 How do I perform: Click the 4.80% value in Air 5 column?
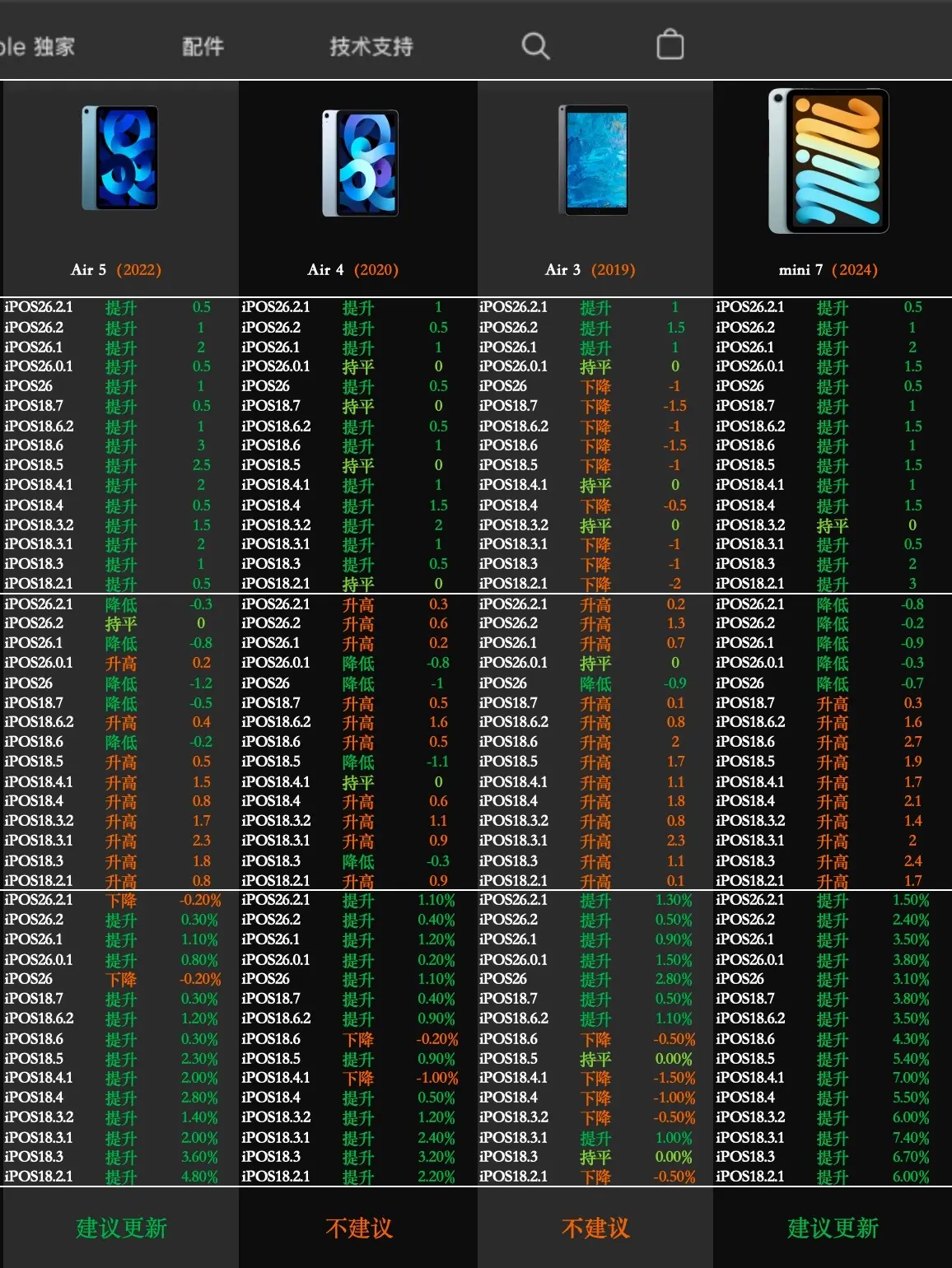coord(199,1177)
